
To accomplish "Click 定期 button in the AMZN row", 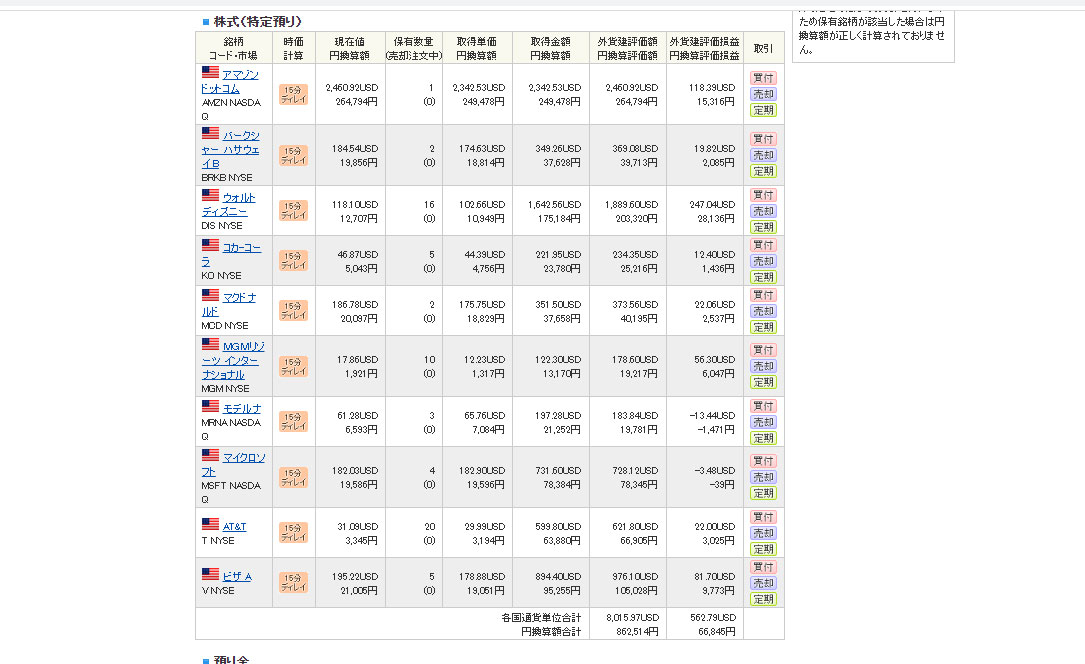I will tap(763, 110).
